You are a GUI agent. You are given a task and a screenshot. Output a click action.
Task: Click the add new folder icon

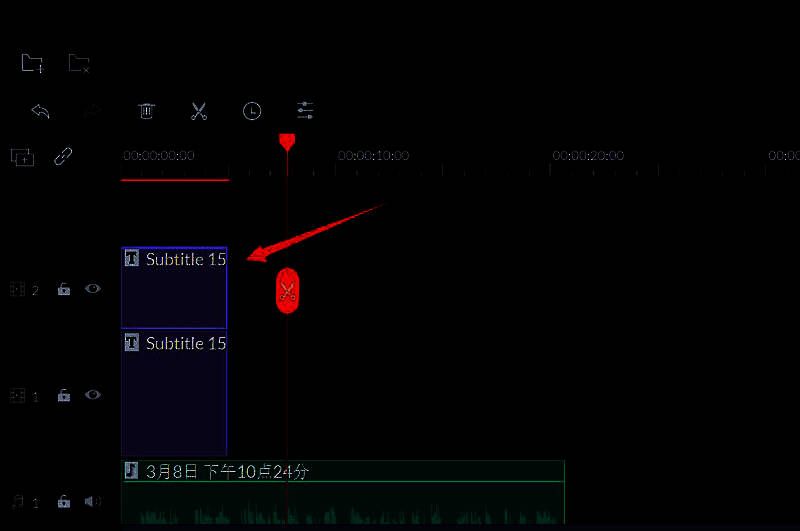tap(32, 64)
